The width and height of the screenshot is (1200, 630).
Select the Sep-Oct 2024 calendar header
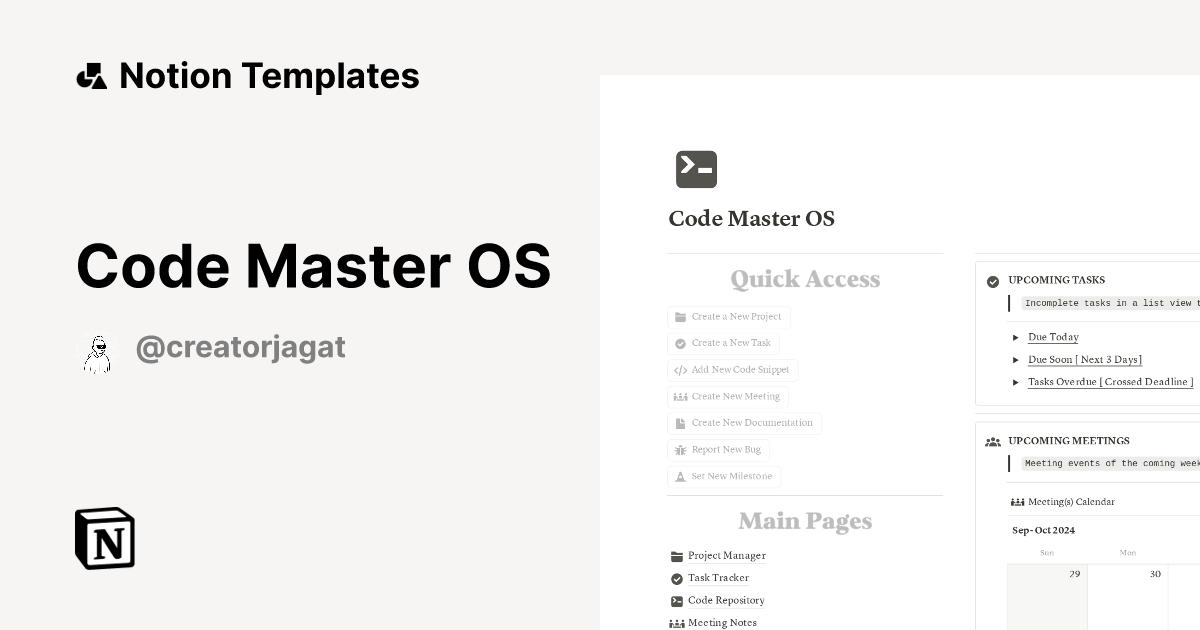(1043, 530)
